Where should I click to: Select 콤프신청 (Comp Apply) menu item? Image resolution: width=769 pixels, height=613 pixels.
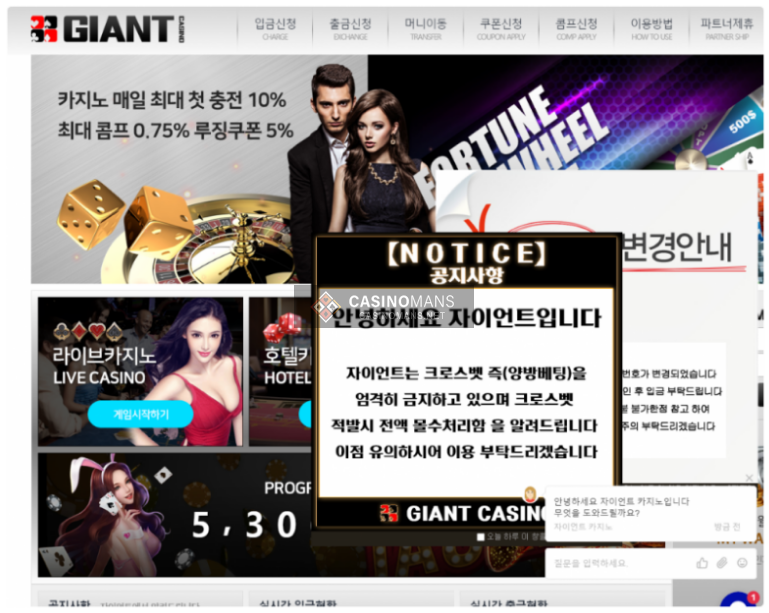576,29
